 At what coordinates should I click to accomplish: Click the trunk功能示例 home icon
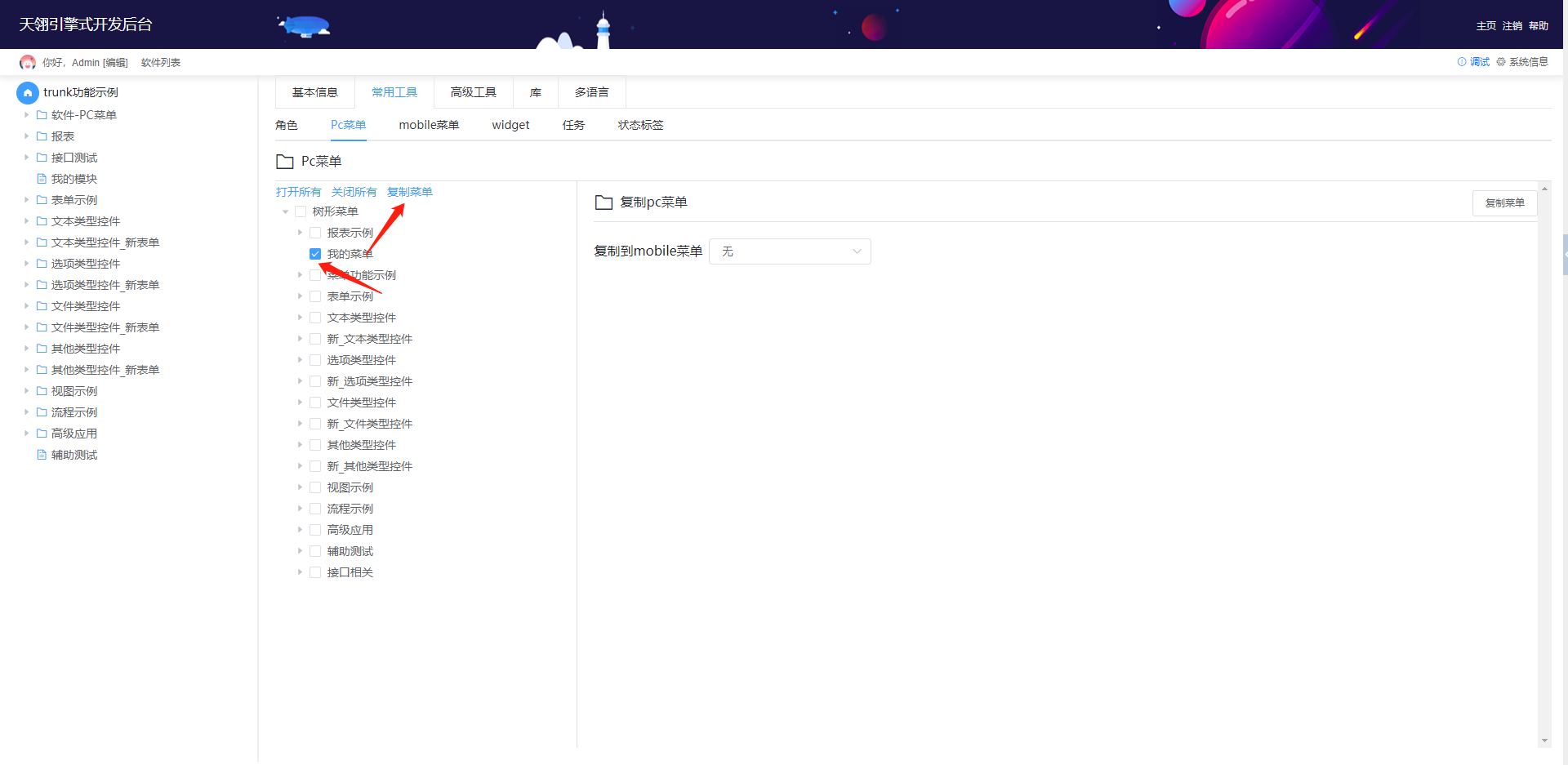tap(28, 92)
